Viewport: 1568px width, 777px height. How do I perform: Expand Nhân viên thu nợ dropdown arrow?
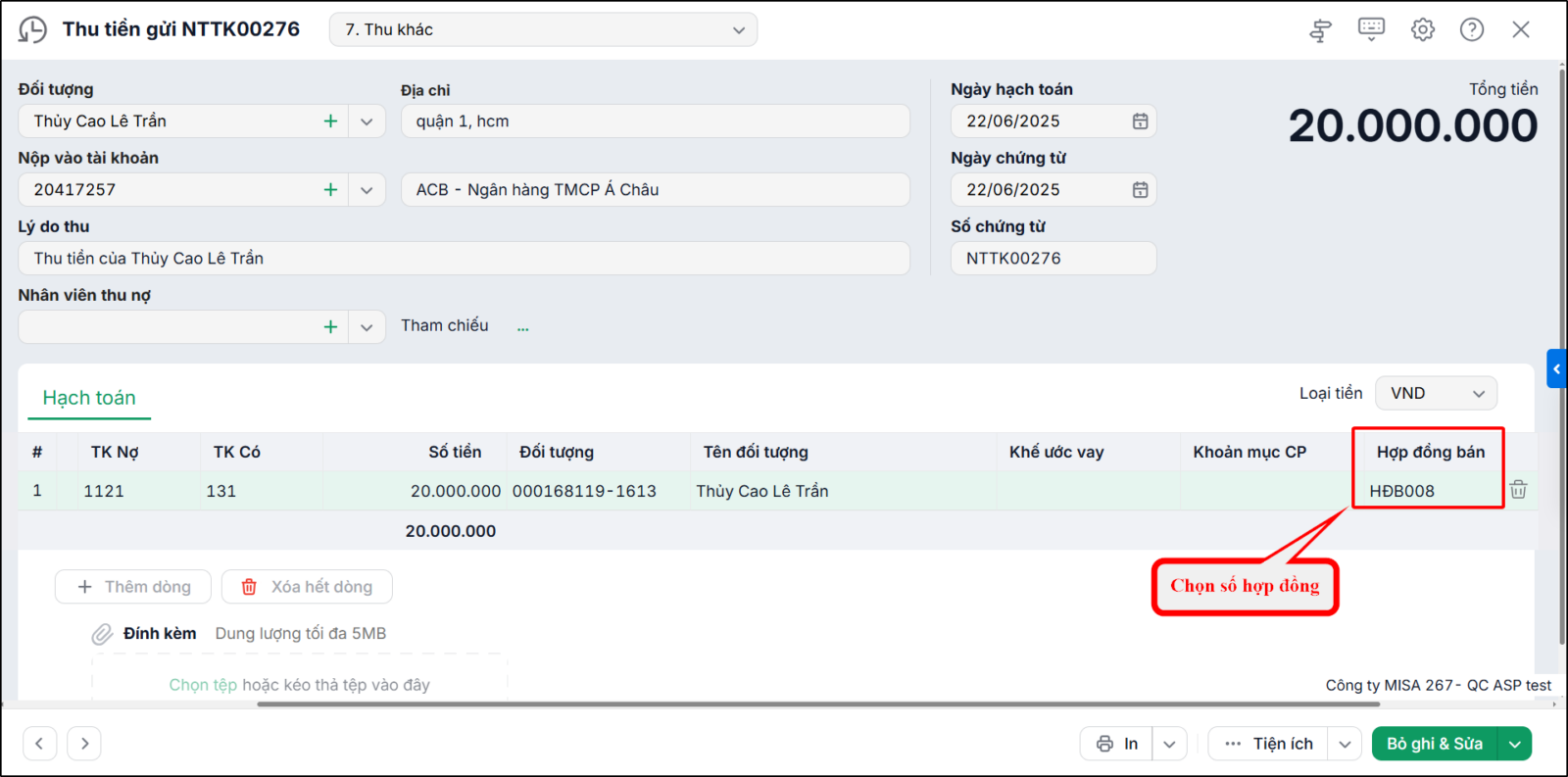pyautogui.click(x=367, y=327)
